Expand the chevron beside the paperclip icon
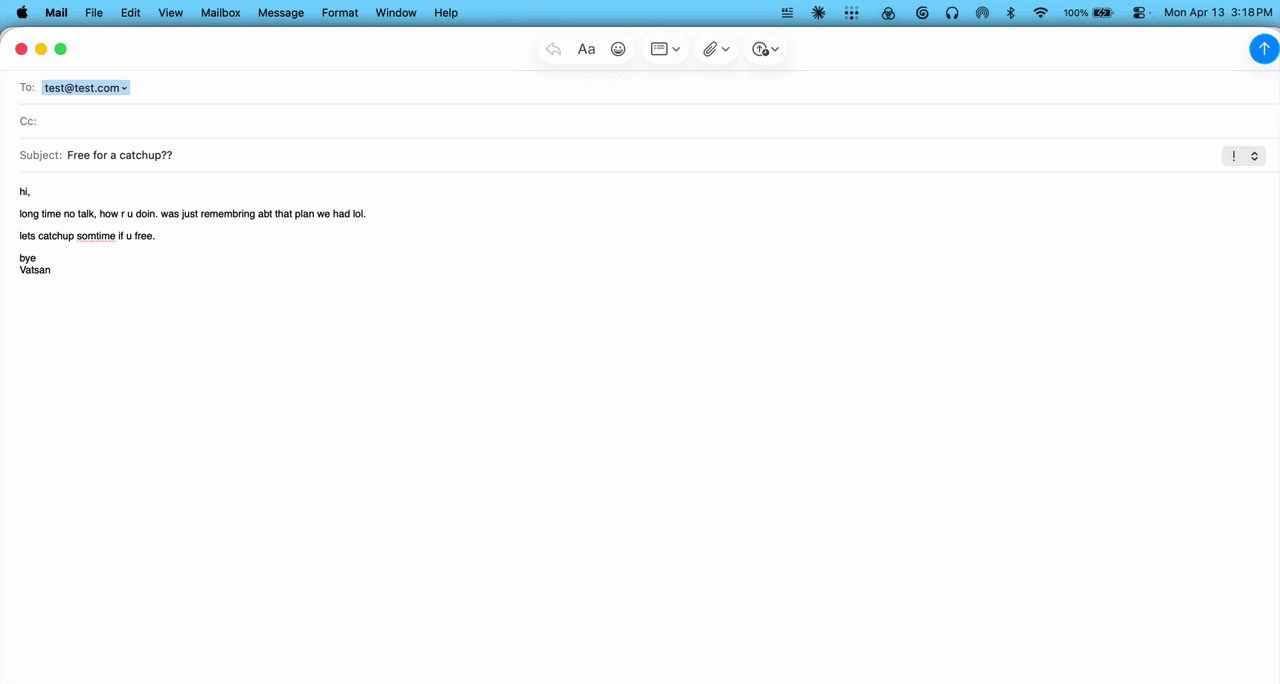This screenshot has height=684, width=1280. [726, 49]
